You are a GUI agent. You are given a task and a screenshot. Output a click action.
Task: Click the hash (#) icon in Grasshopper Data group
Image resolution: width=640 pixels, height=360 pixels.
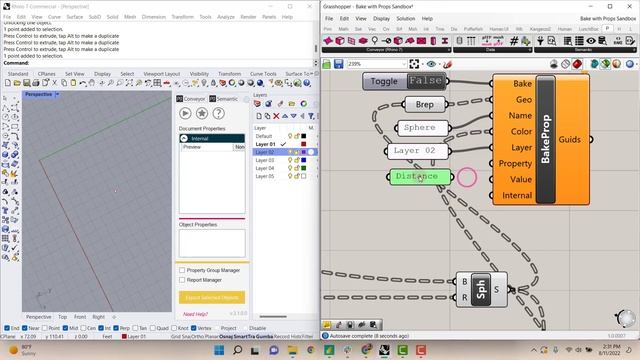tap(514, 41)
